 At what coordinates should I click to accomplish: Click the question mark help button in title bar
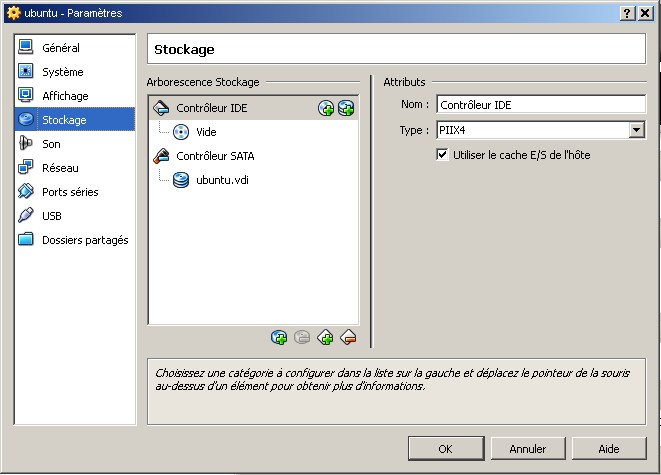click(x=627, y=12)
